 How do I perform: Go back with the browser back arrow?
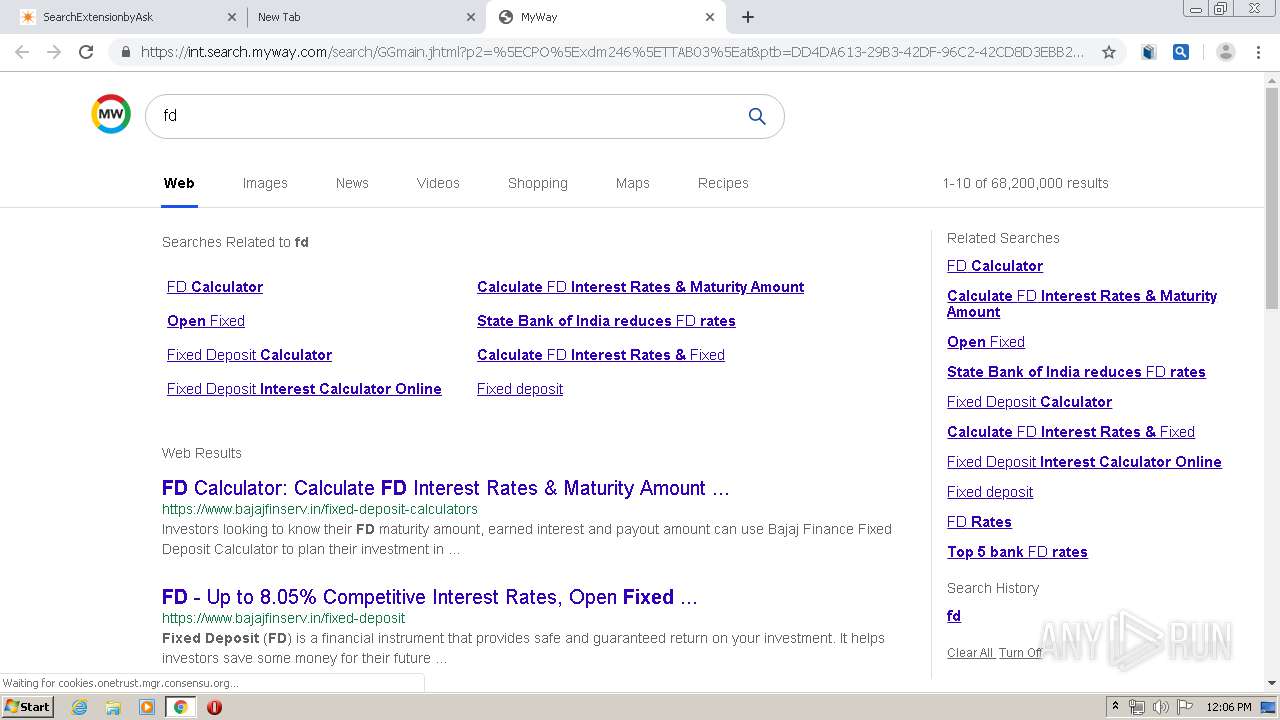[x=22, y=52]
